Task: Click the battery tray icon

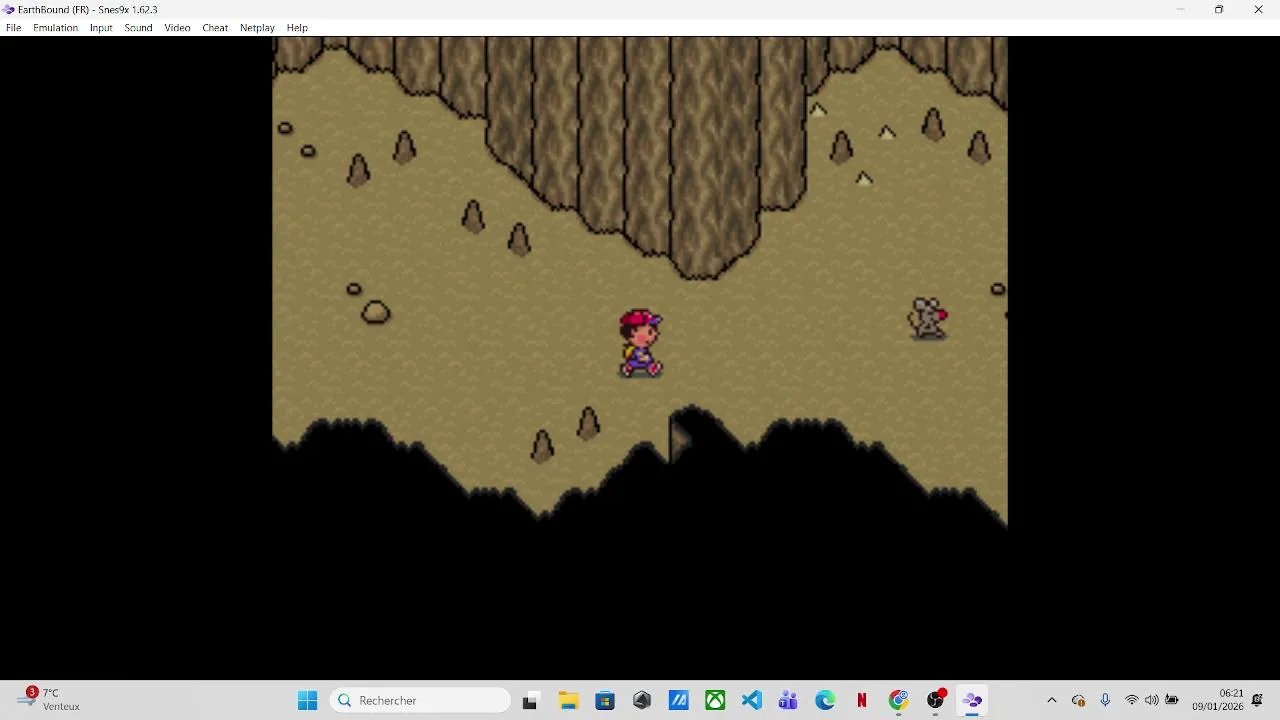Action: pyautogui.click(x=1172, y=701)
